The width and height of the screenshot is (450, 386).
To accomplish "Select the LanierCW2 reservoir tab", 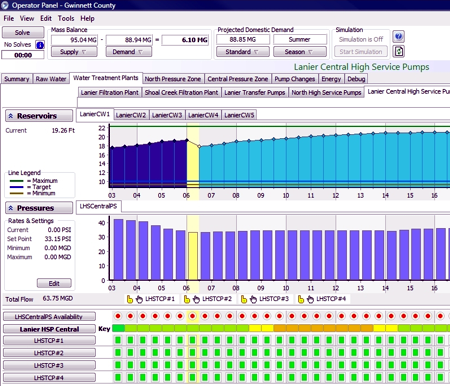I will point(131,115).
